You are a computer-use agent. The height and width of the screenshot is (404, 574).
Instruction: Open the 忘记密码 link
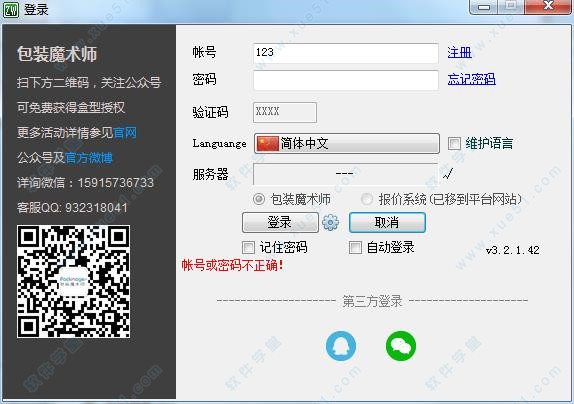pyautogui.click(x=472, y=79)
